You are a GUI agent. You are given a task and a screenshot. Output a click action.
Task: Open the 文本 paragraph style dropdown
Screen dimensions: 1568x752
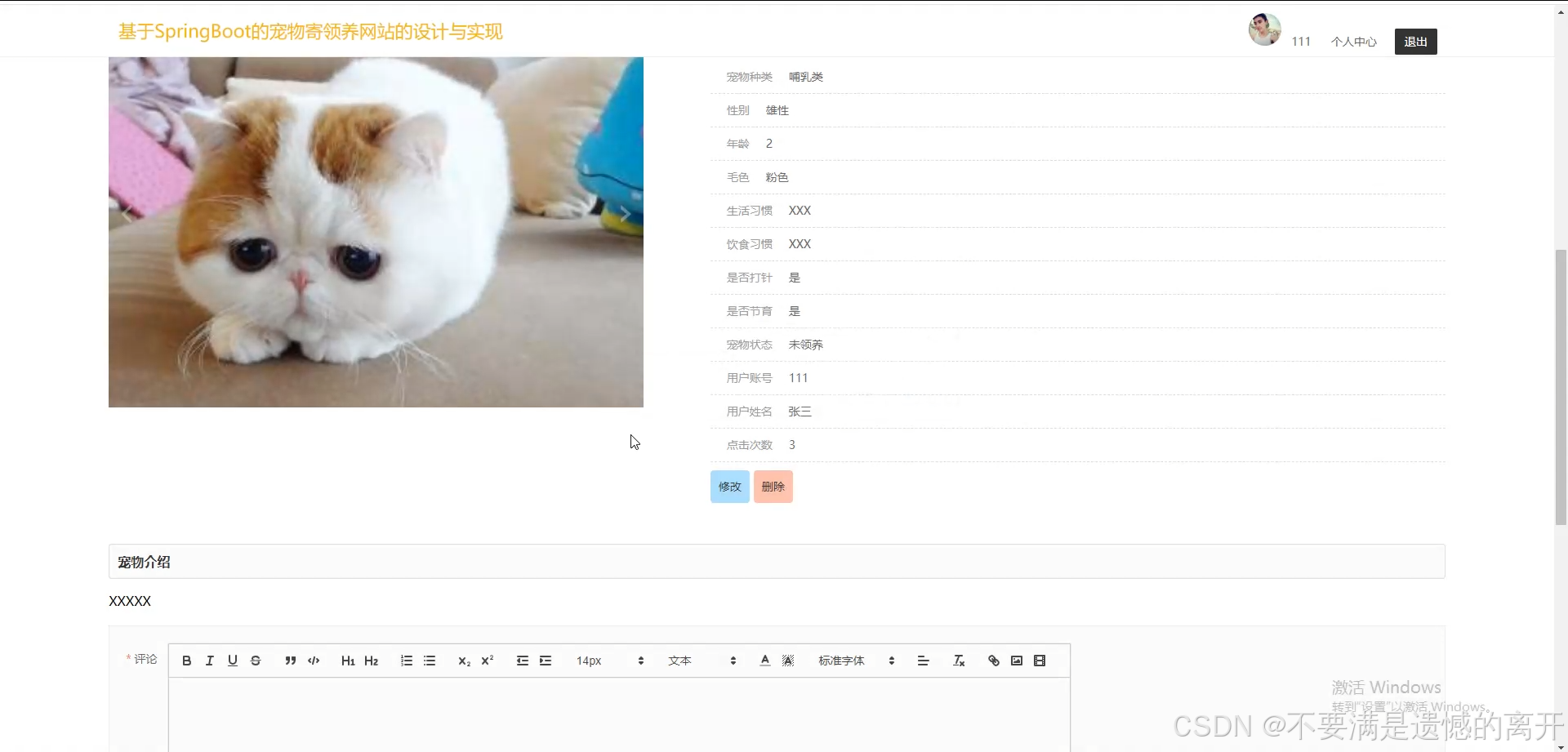(702, 661)
